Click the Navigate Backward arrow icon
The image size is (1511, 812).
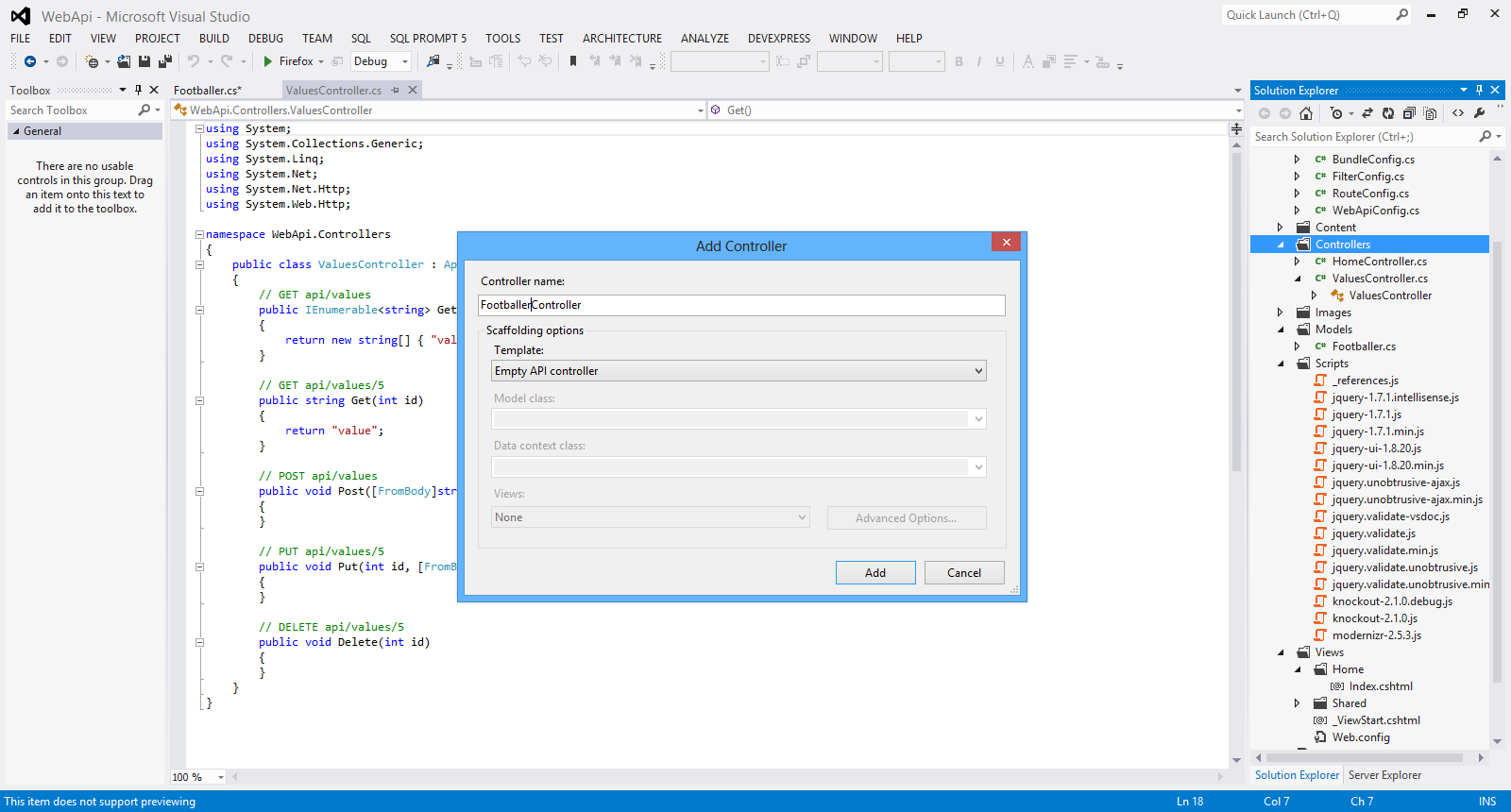(30, 61)
